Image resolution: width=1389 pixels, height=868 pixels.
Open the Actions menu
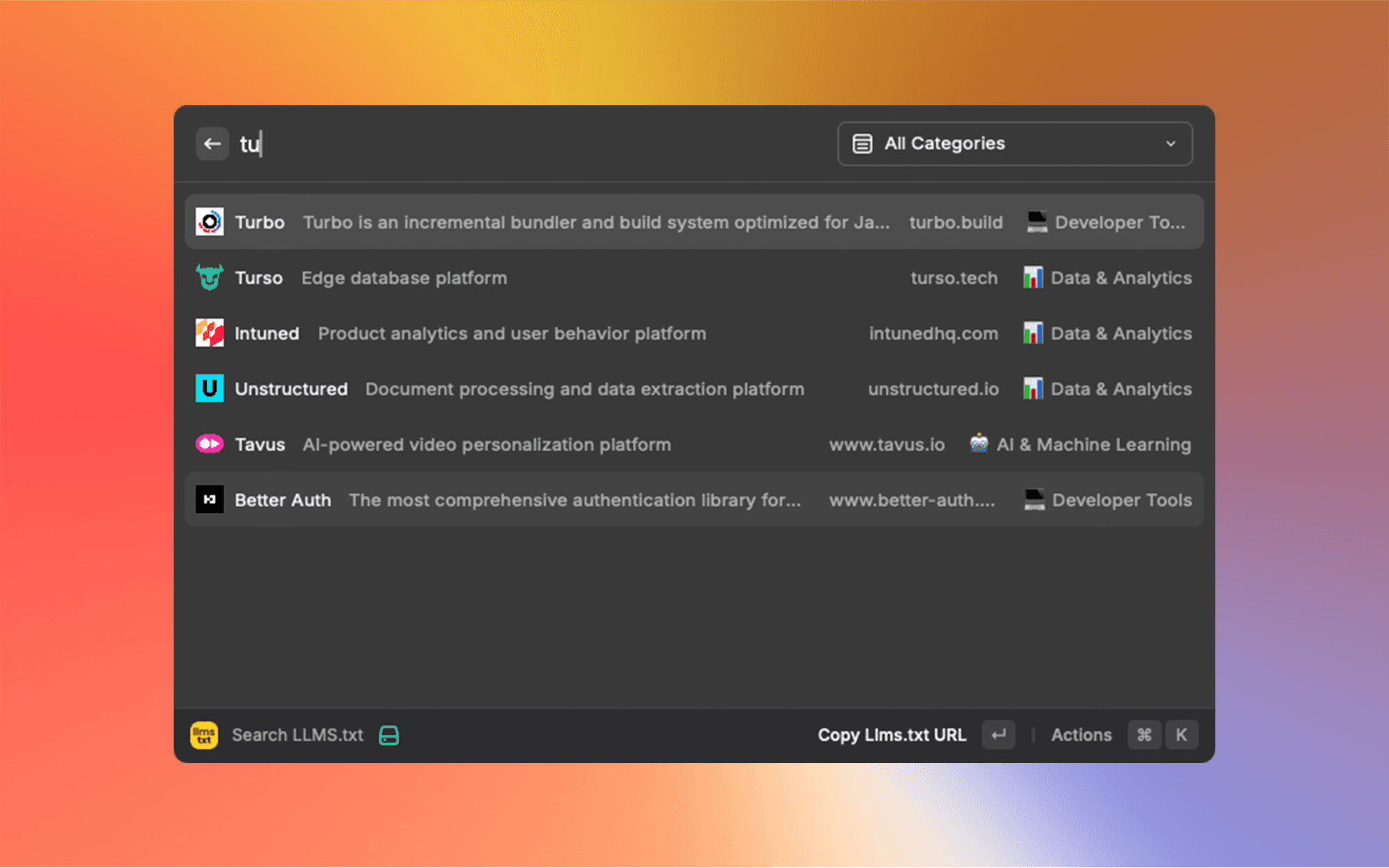click(x=1081, y=735)
